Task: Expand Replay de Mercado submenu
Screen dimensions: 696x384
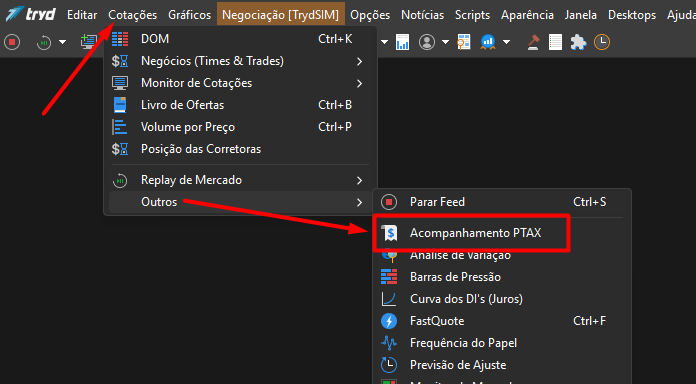Action: [240, 180]
